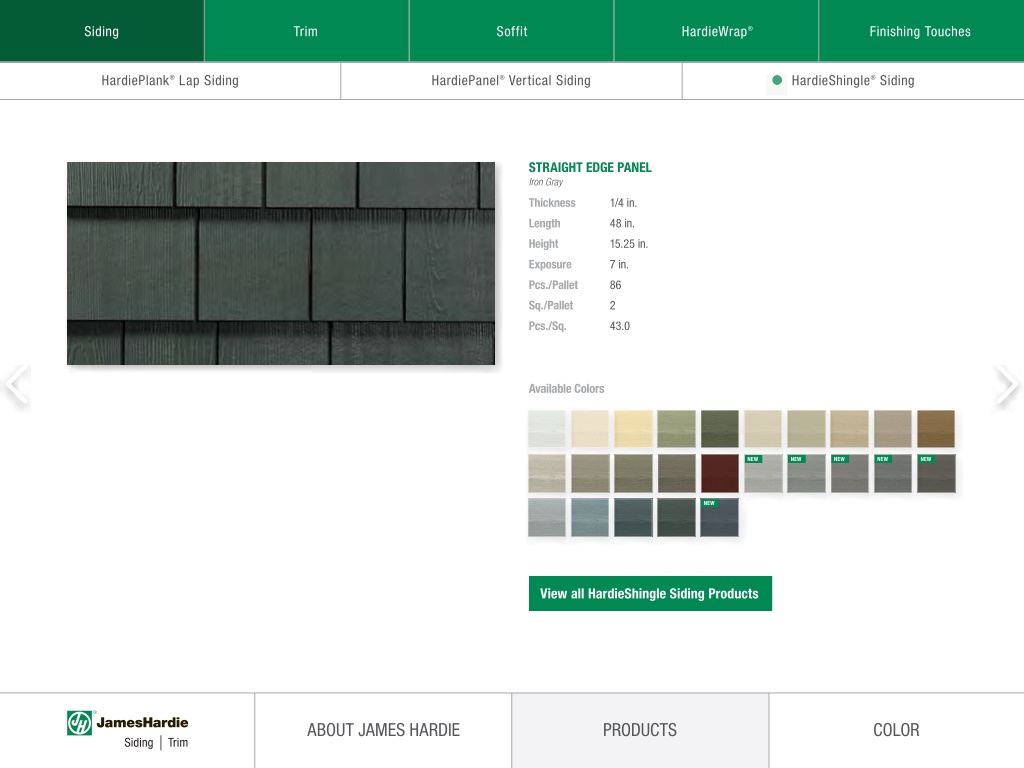The height and width of the screenshot is (768, 1024).
Task: Choose the light yellow swatch in first row
Action: click(x=633, y=428)
